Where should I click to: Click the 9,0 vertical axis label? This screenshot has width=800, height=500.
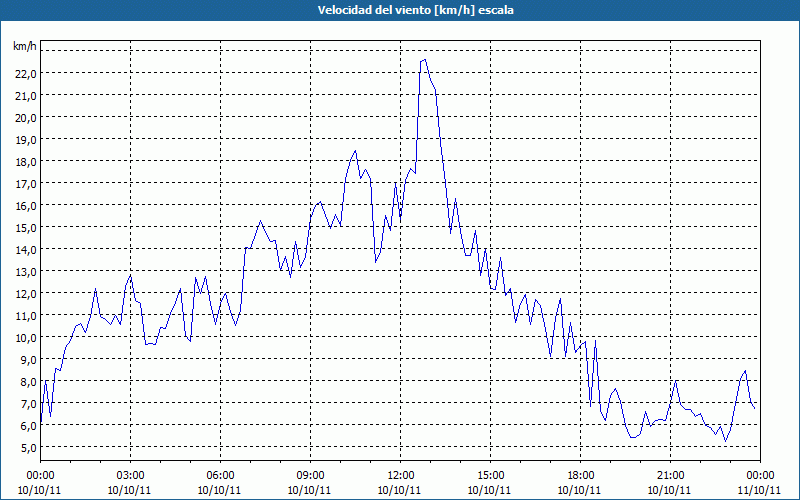coord(28,359)
